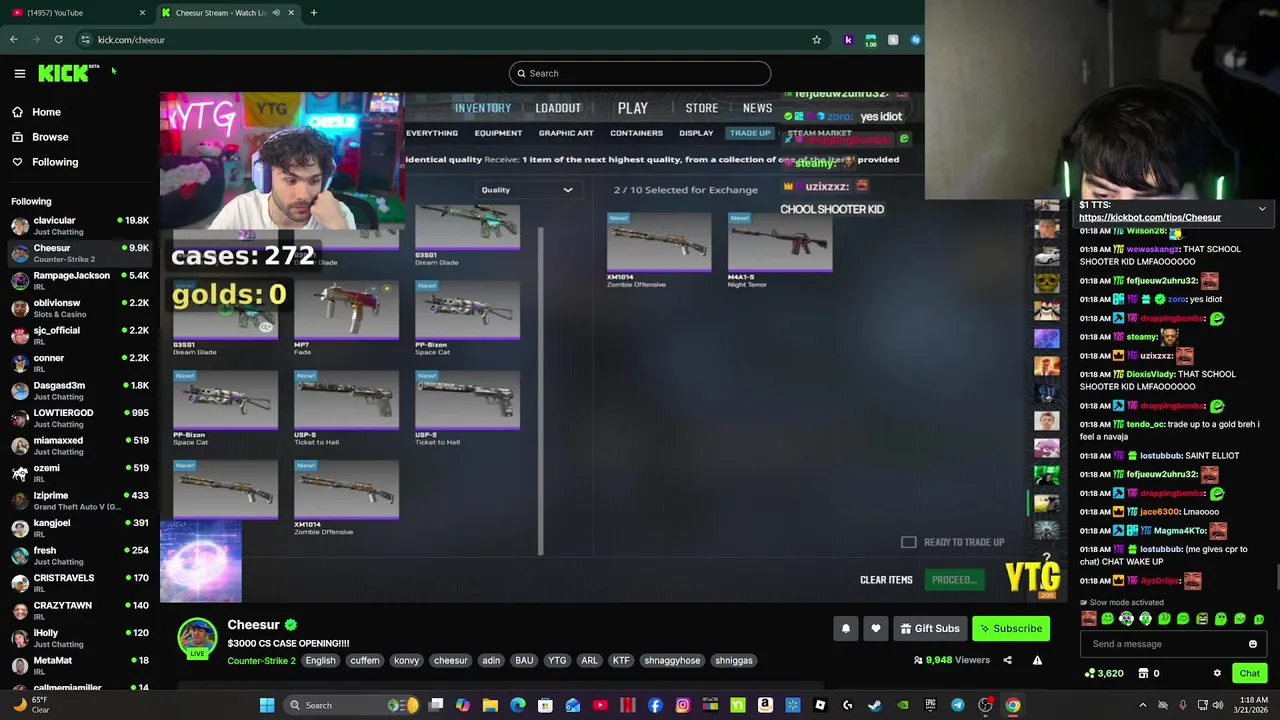Click the 65°F Clear weather widget
The image size is (1280, 720).
click(x=30, y=706)
